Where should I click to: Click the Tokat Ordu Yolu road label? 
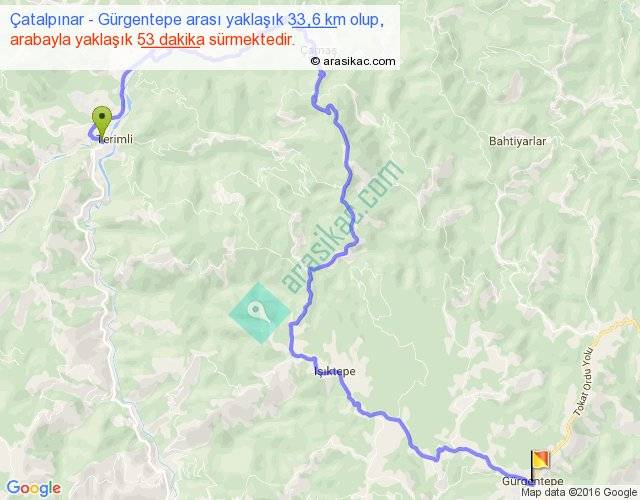pos(584,381)
